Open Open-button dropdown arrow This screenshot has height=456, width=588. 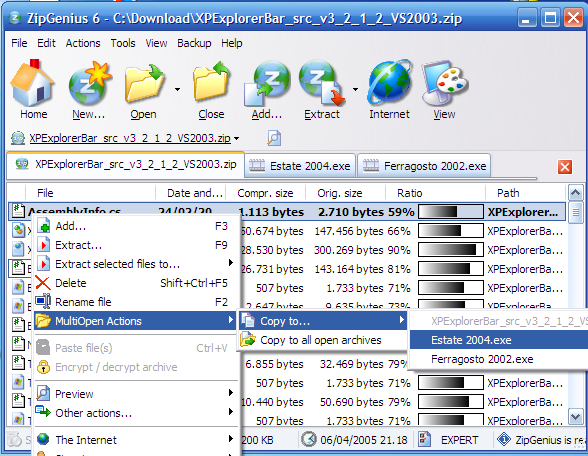point(177,89)
